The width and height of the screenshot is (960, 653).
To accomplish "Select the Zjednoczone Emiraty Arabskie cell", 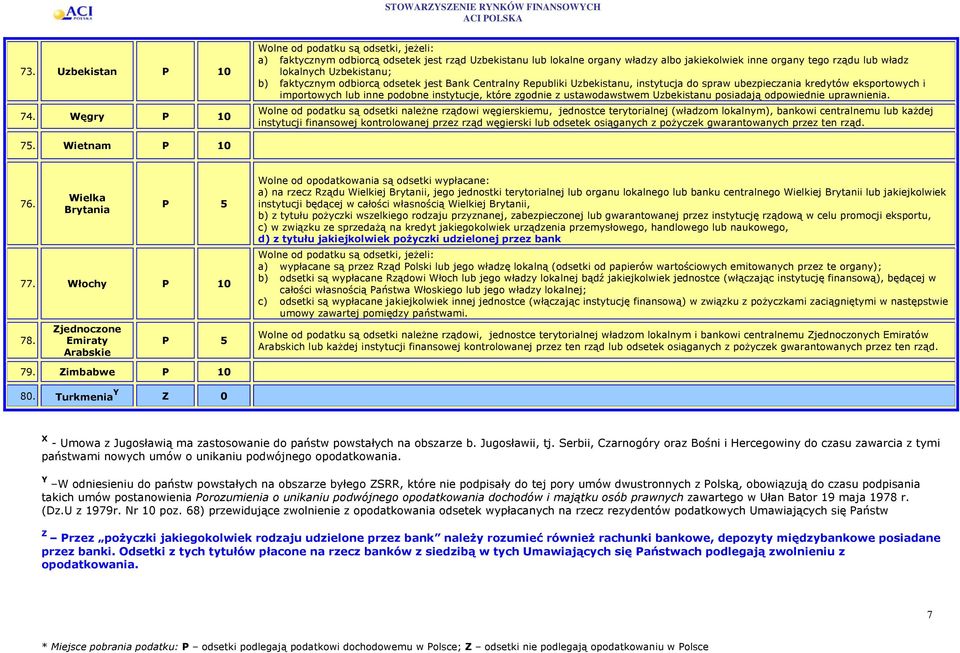I will [x=87, y=340].
